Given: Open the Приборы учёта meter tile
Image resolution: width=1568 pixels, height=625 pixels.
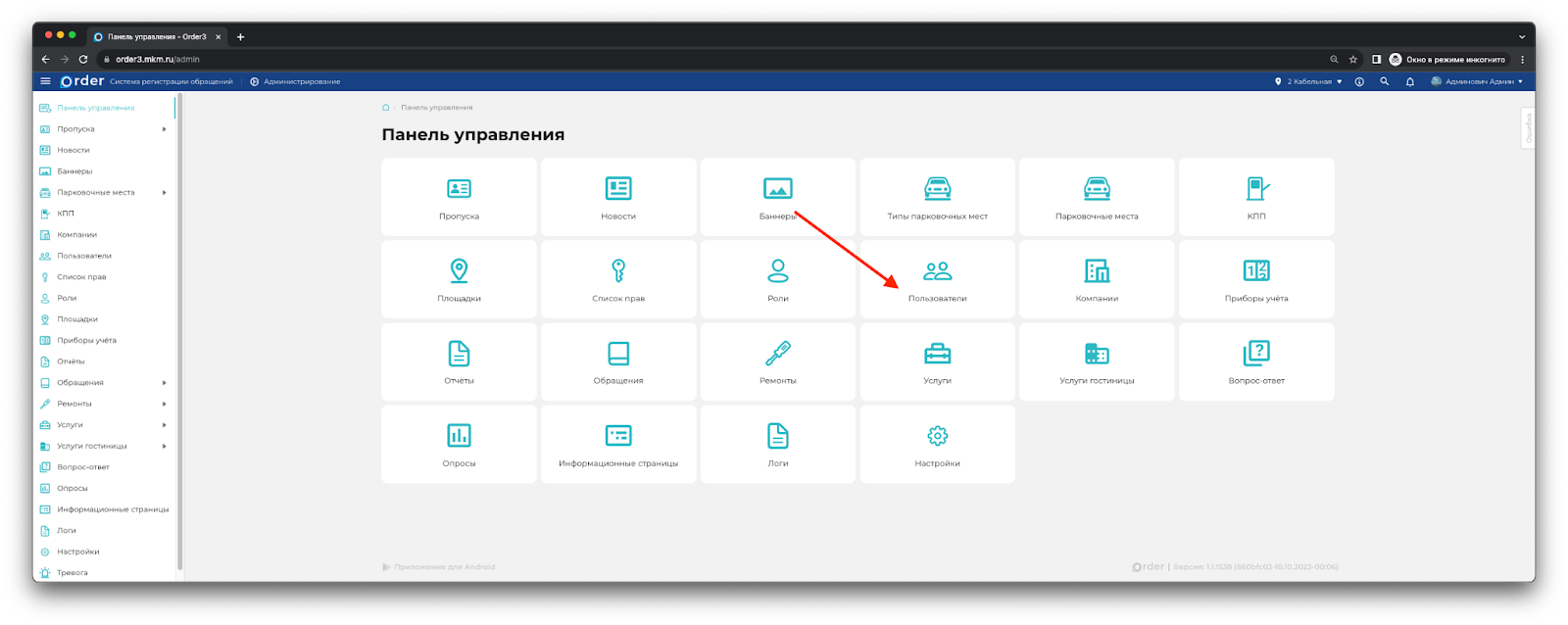Looking at the screenshot, I should (x=1256, y=279).
